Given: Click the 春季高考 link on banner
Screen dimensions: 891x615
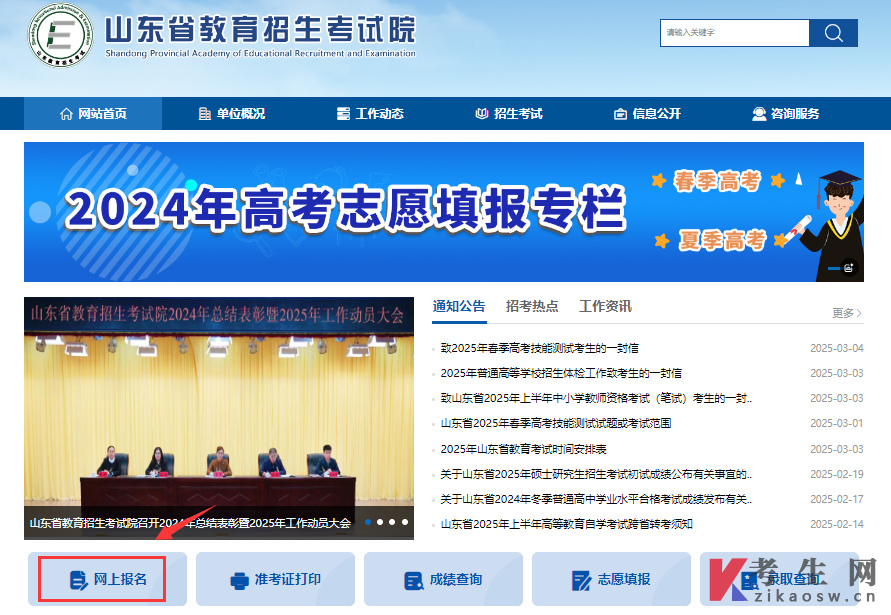Looking at the screenshot, I should click(x=717, y=181).
